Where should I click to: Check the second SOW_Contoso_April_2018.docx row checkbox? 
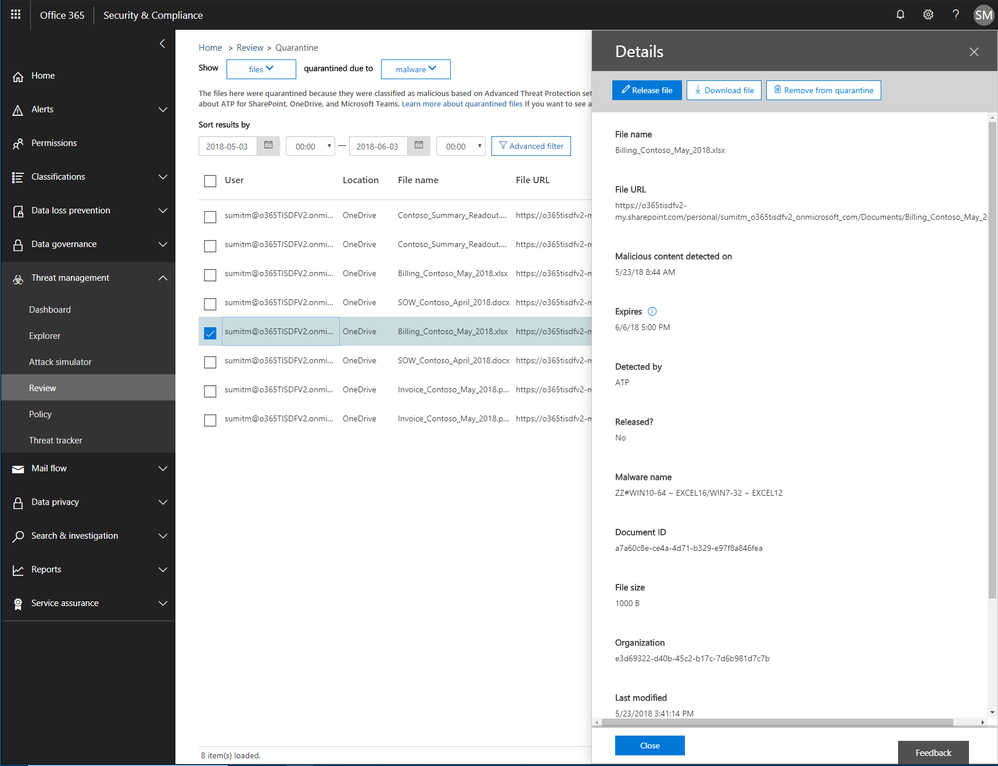[210, 362]
